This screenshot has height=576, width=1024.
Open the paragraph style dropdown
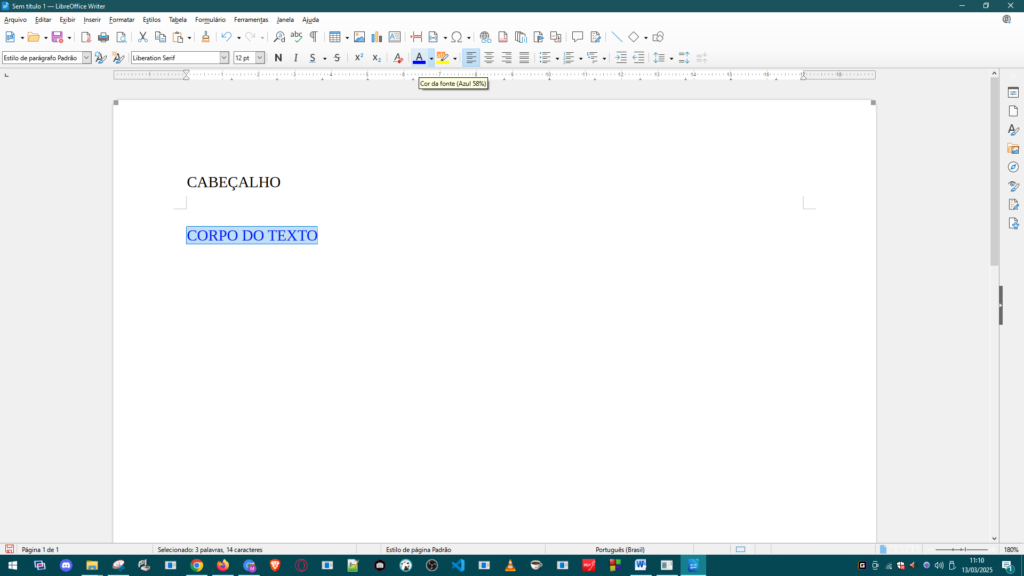point(86,58)
